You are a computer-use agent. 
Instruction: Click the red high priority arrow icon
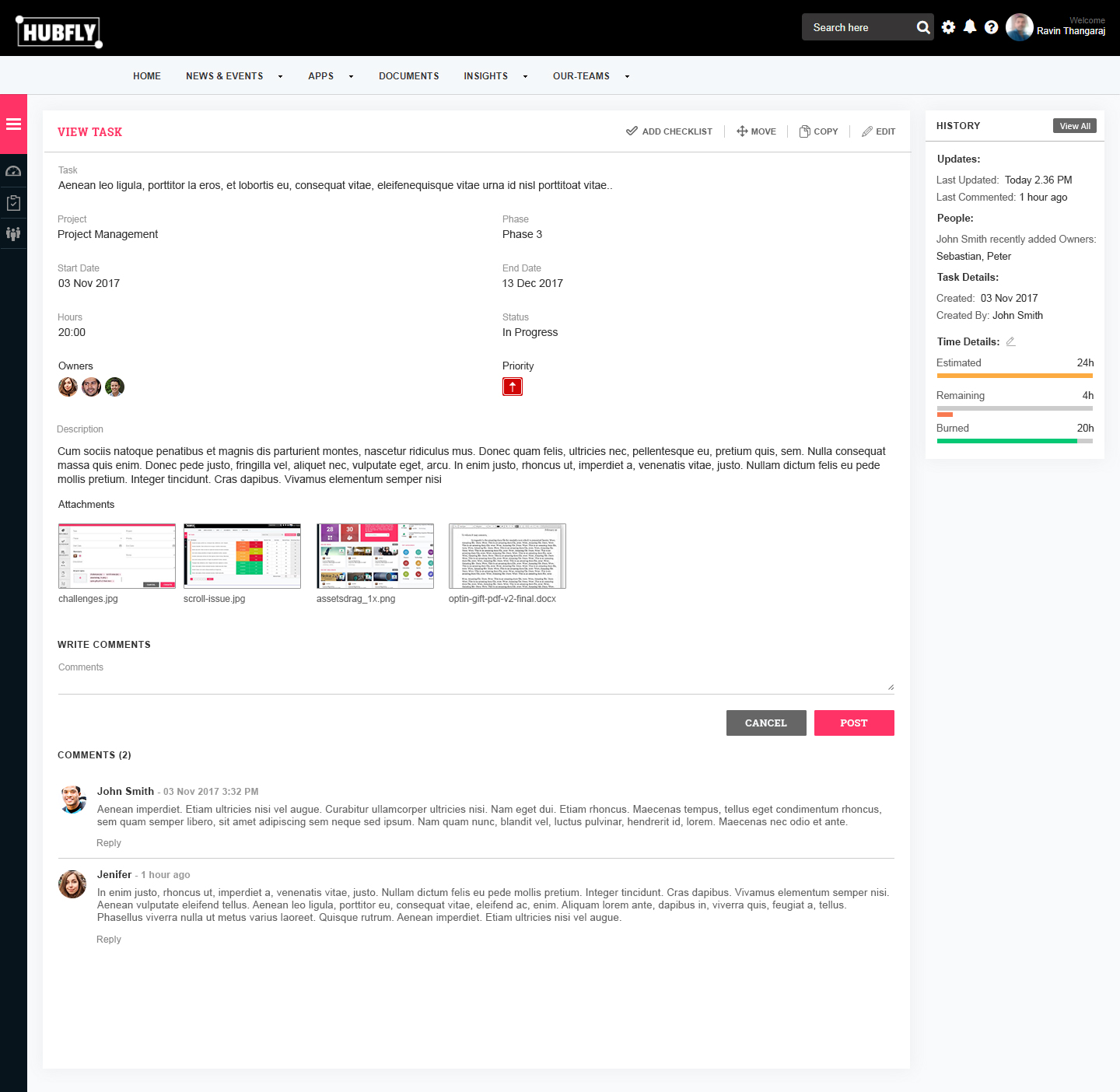point(513,387)
